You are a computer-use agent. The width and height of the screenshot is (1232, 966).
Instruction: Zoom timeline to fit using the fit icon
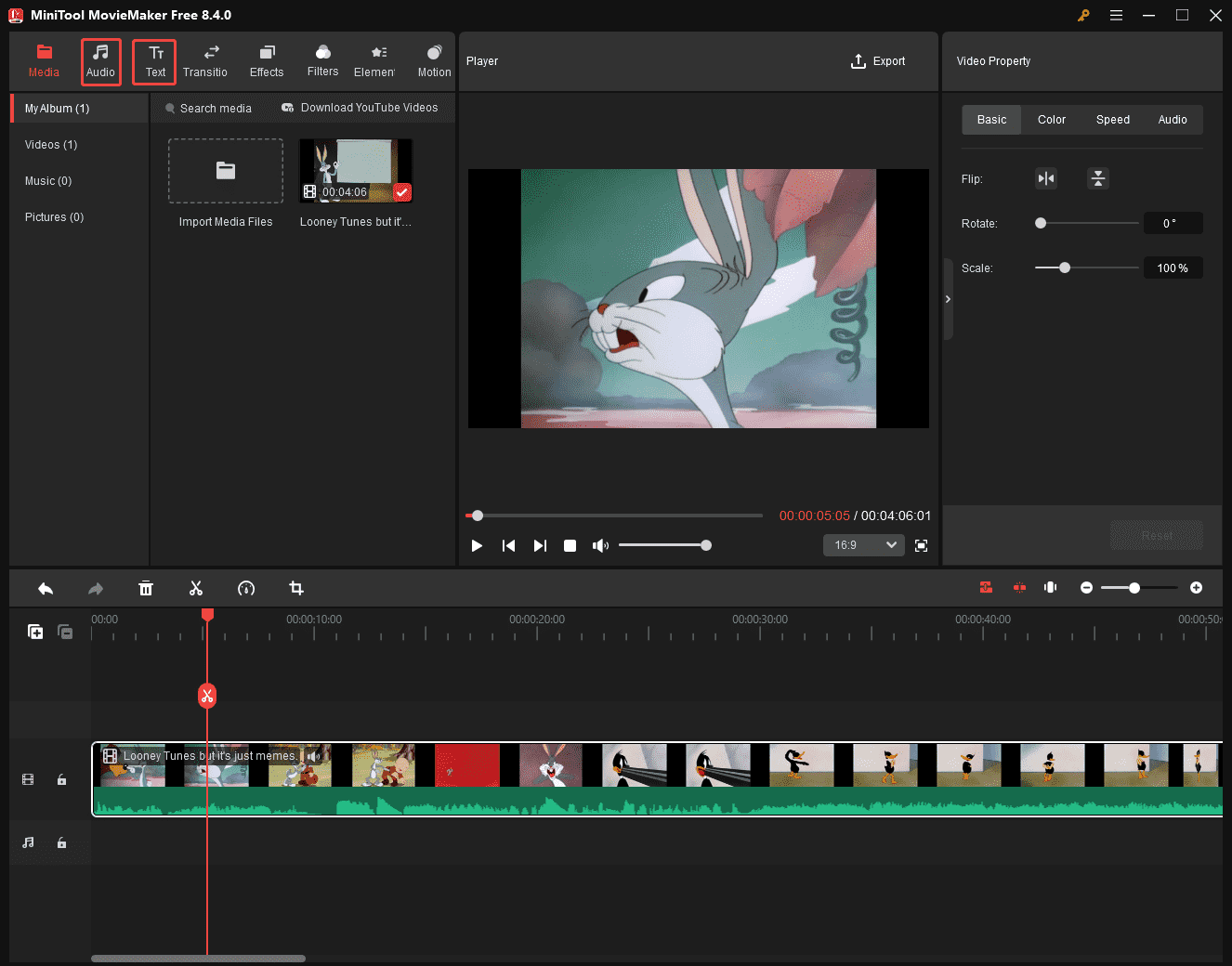pos(1050,587)
